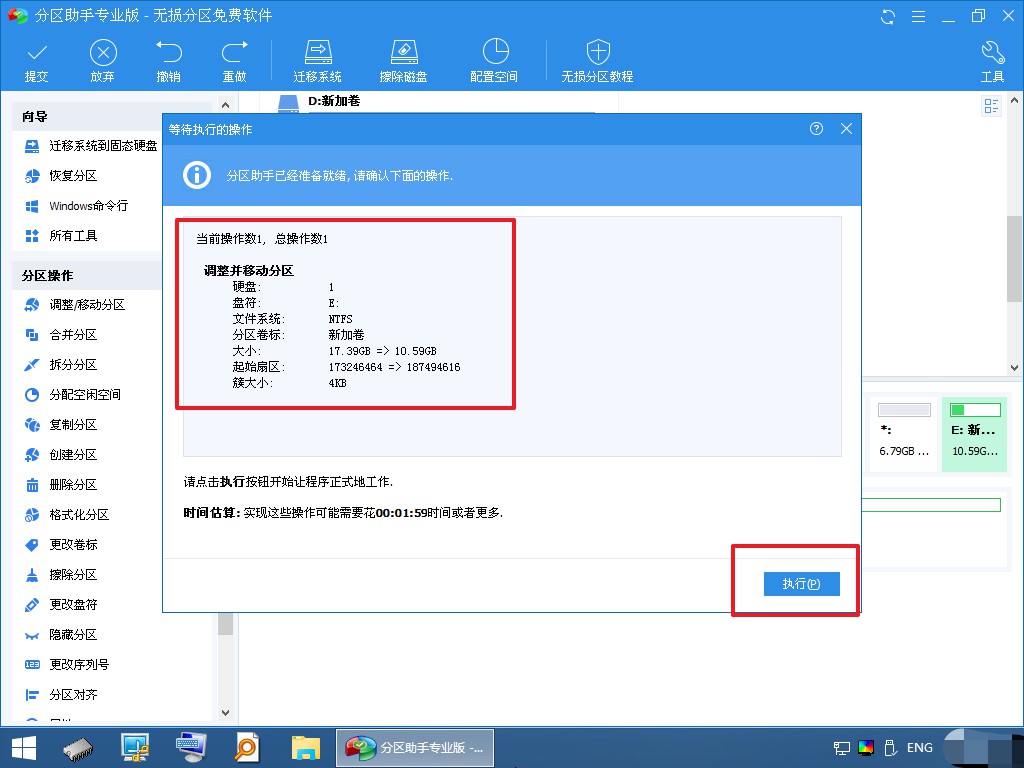Select 迁移系统到固态硬盘 in wizard sidebar
Image resolution: width=1024 pixels, height=768 pixels.
pos(91,146)
